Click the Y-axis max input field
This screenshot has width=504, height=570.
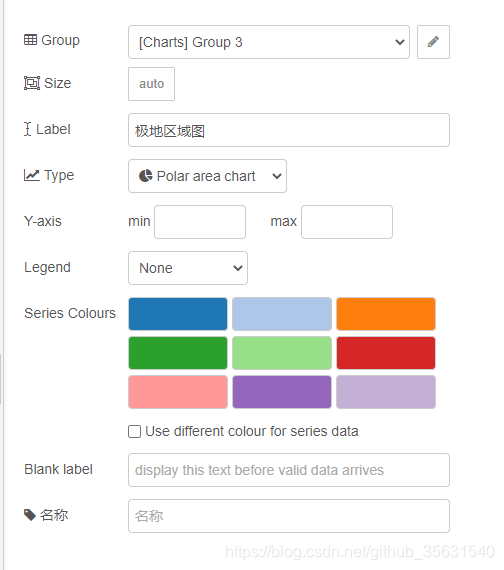coord(347,222)
